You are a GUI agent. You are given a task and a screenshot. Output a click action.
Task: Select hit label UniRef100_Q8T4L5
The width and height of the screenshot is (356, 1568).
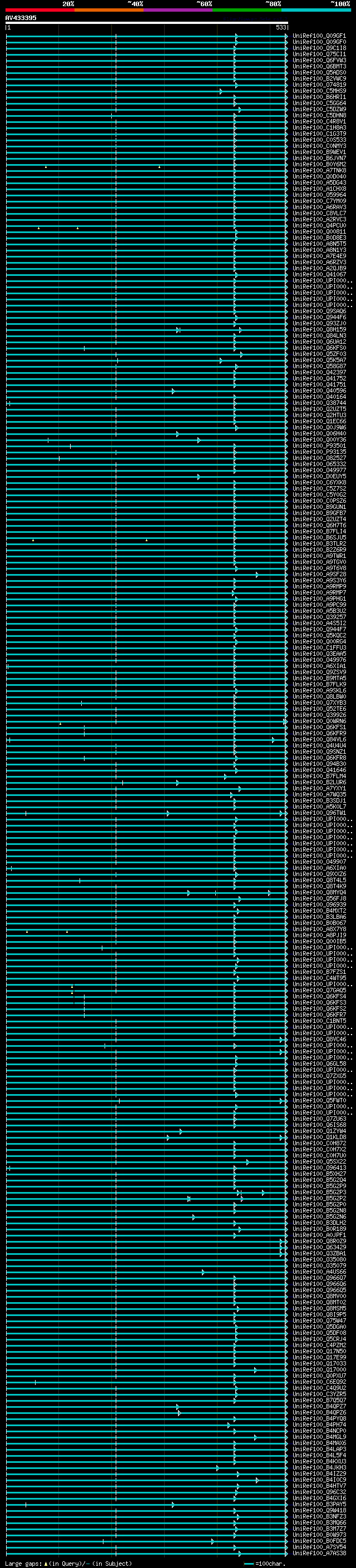coord(319,879)
